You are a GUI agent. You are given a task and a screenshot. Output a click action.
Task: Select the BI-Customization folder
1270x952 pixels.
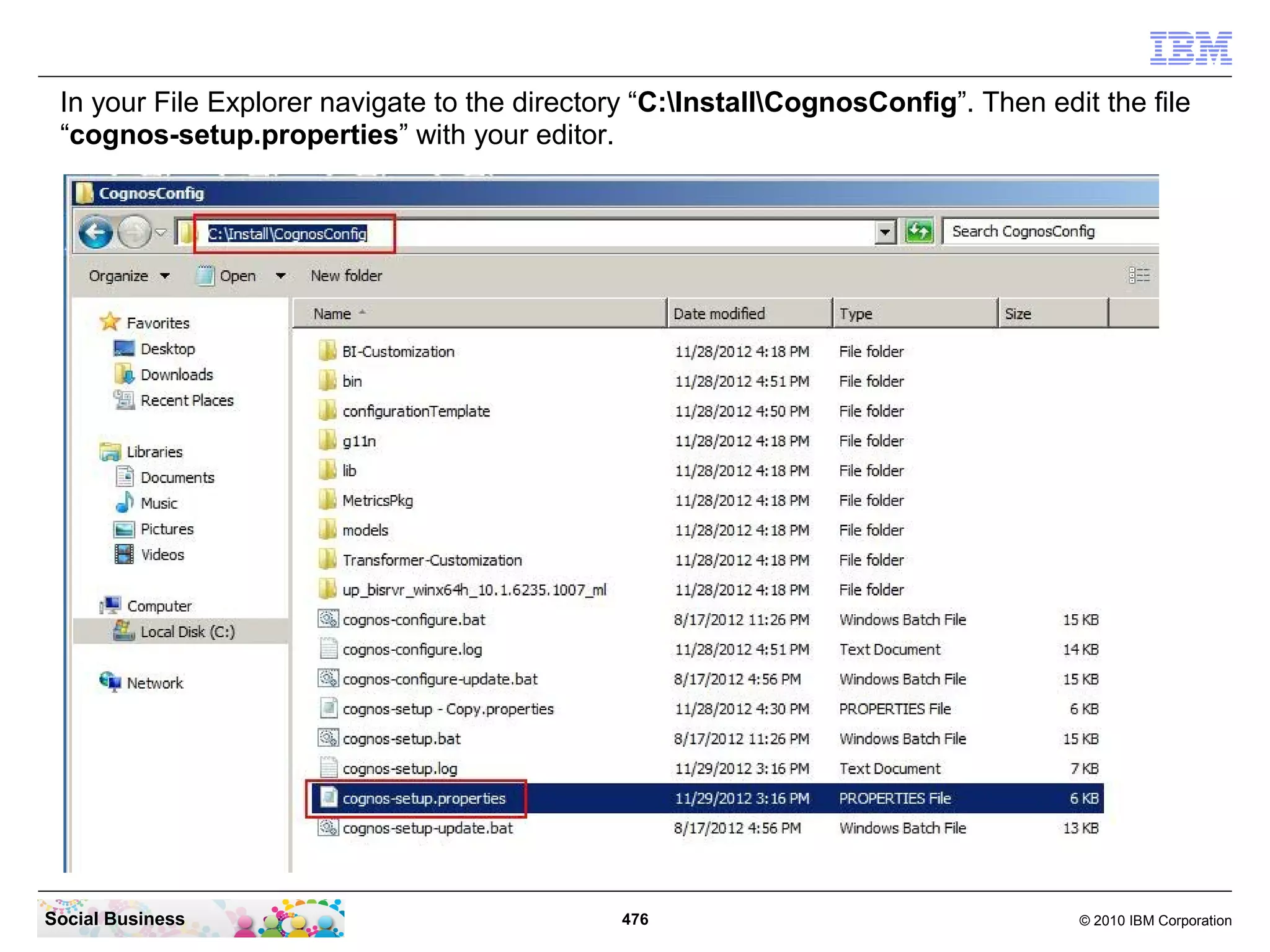click(x=398, y=351)
